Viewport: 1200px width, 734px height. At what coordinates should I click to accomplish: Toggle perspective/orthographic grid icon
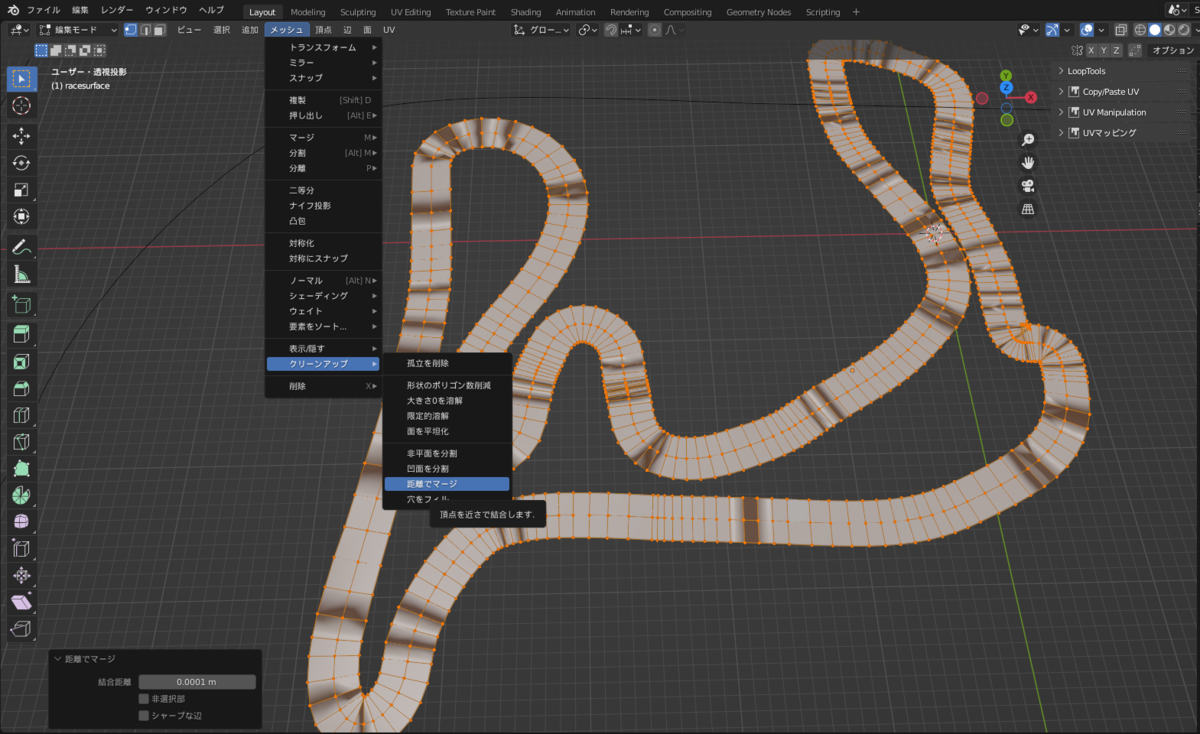(1027, 209)
